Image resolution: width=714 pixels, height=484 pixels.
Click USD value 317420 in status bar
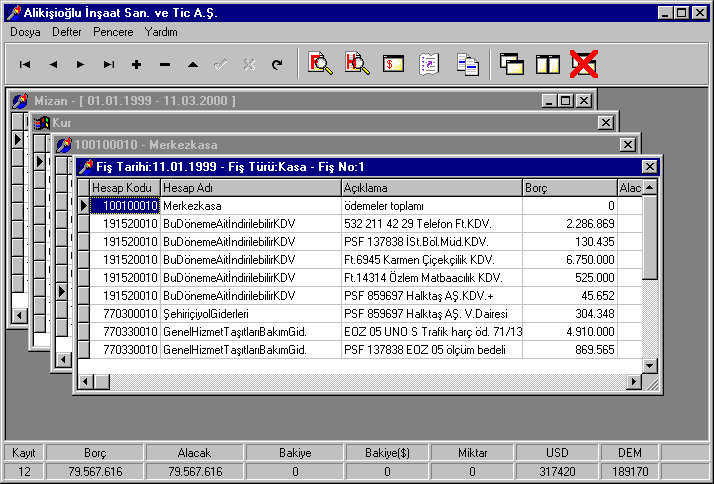point(557,471)
